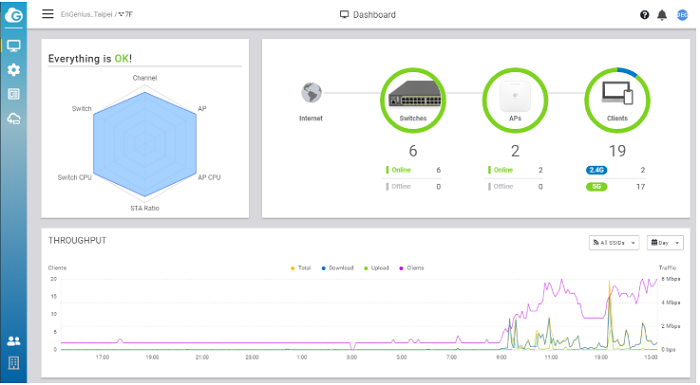The image size is (700, 385).
Task: Click the help question mark icon
Action: (644, 15)
